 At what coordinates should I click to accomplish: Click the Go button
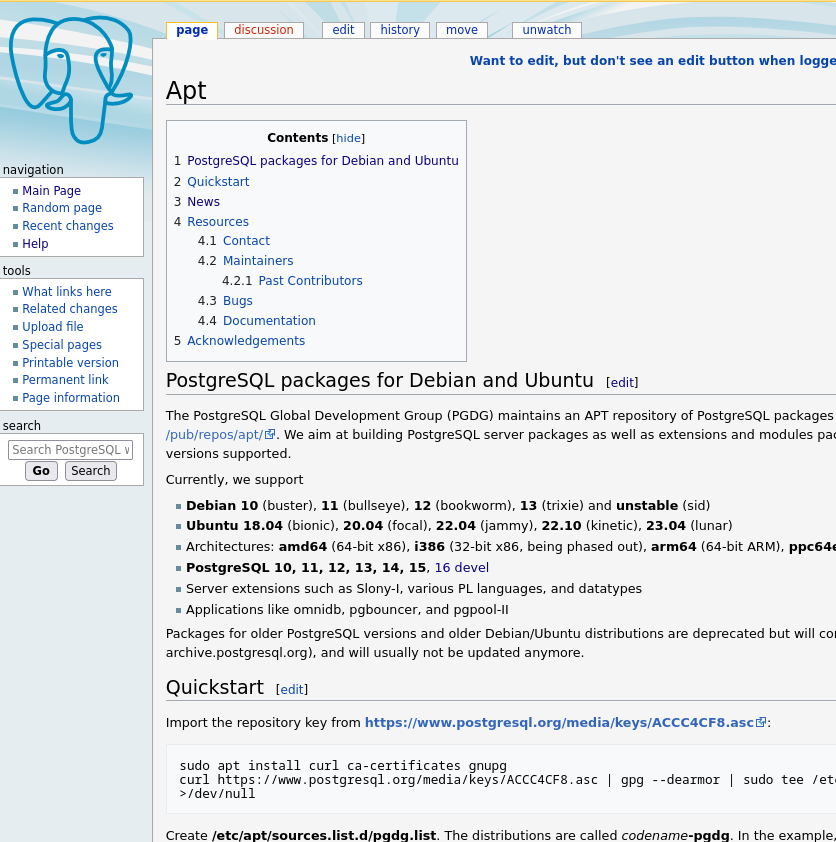pyautogui.click(x=41, y=471)
